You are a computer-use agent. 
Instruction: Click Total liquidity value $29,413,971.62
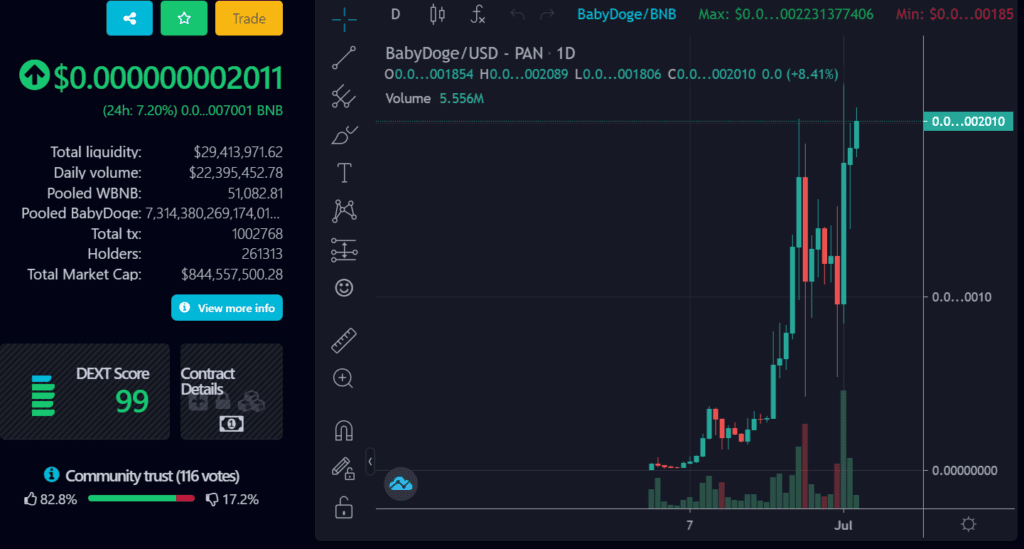click(x=238, y=152)
